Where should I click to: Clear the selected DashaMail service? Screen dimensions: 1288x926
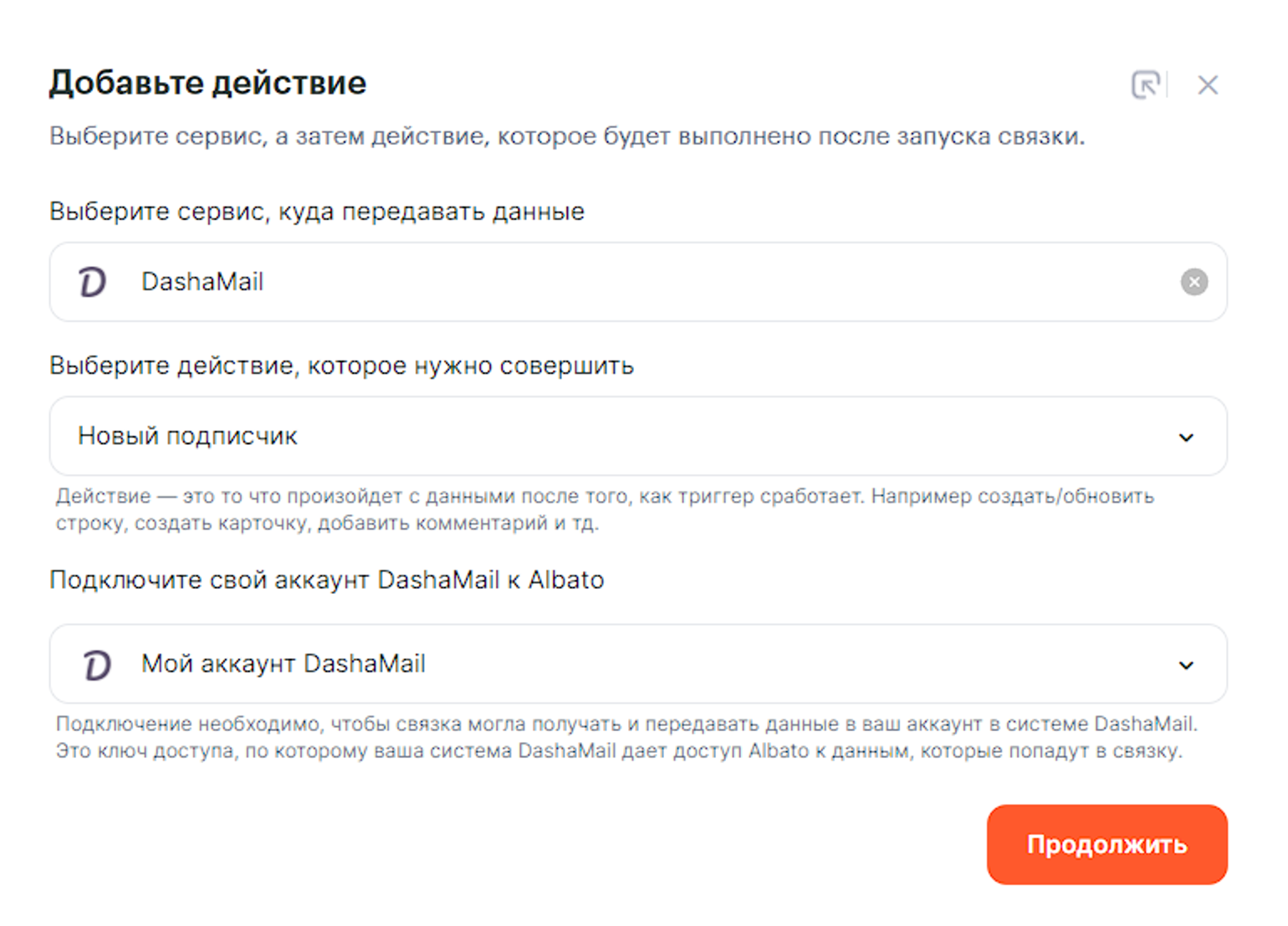(x=1193, y=282)
